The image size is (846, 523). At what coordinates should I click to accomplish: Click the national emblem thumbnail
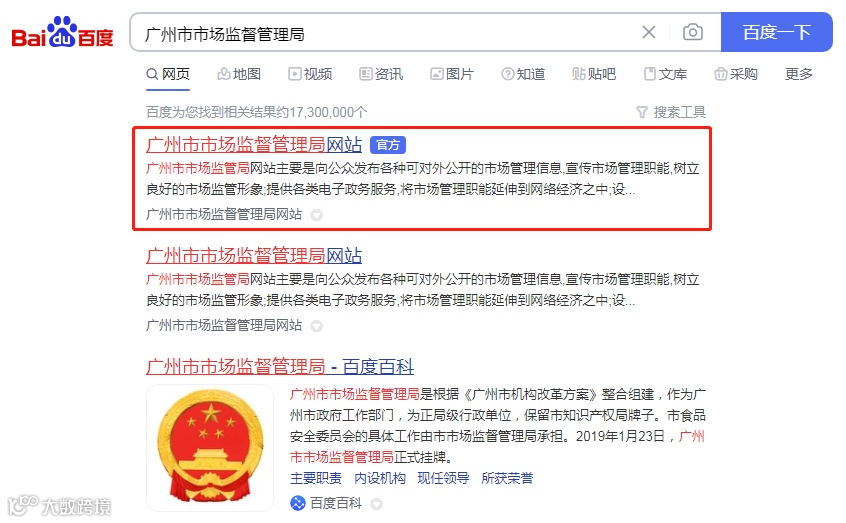pyautogui.click(x=210, y=447)
